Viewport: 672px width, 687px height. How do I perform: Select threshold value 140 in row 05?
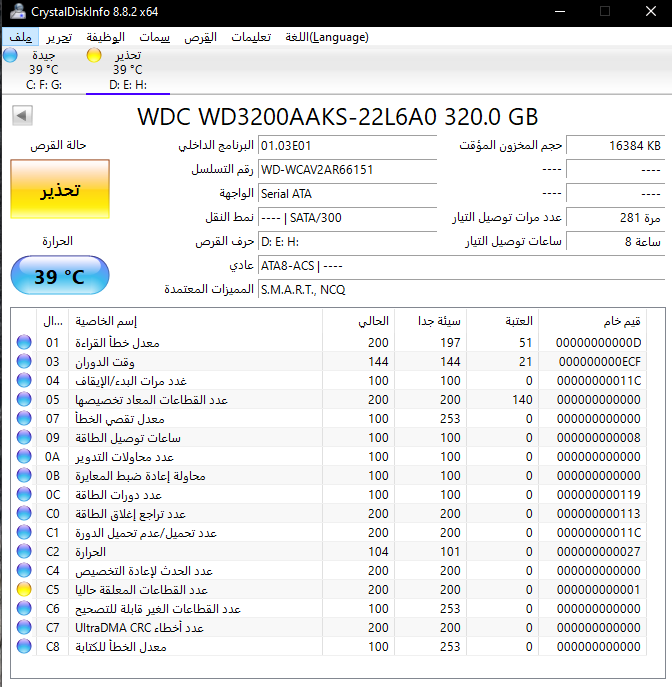(522, 400)
